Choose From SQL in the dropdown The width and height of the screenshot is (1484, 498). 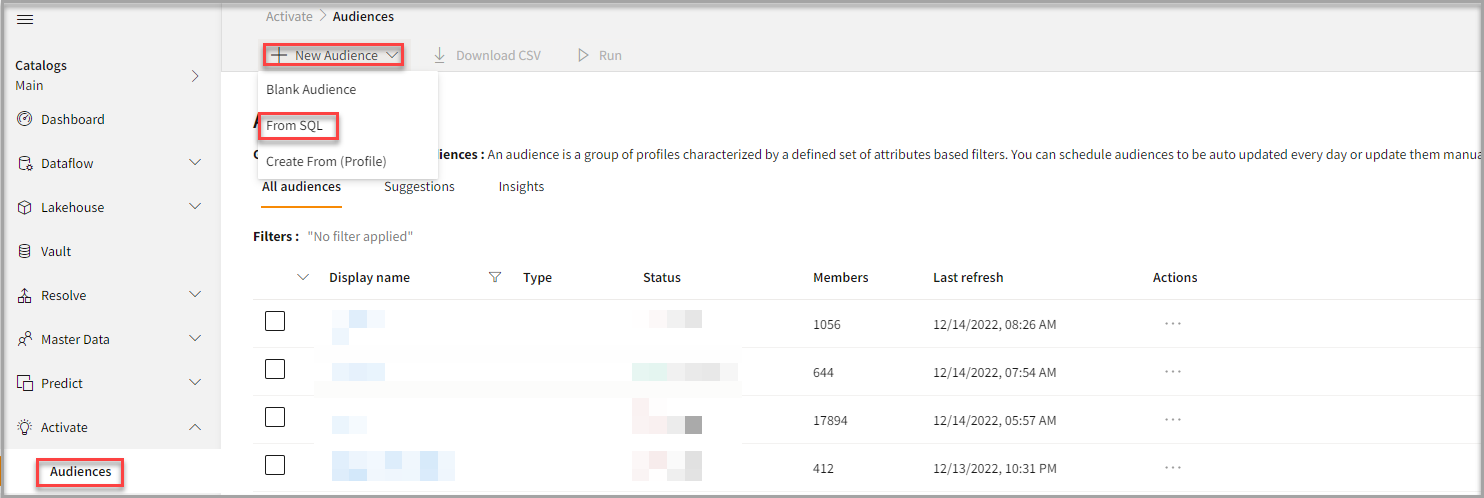point(295,126)
